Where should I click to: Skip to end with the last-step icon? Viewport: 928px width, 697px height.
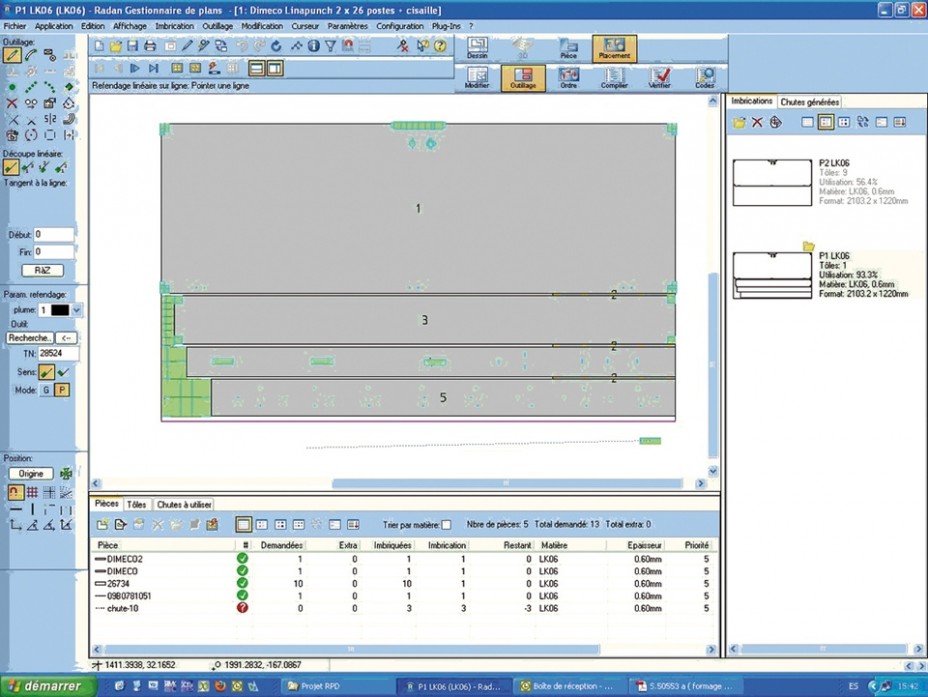153,69
